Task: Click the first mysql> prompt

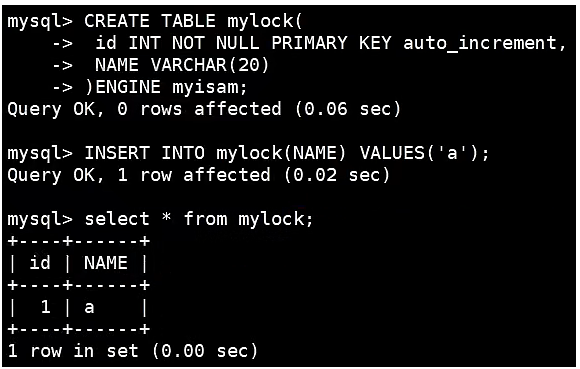Action: point(40,21)
